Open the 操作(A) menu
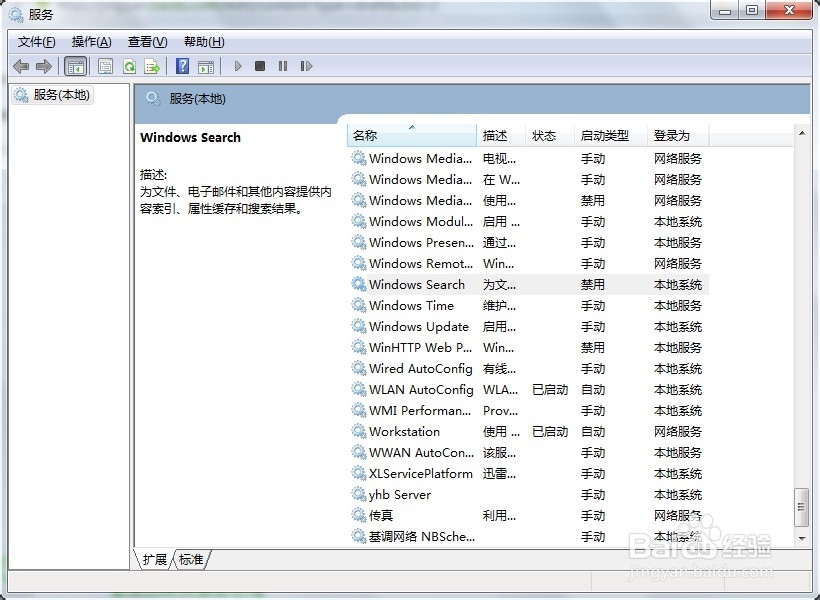The width and height of the screenshot is (820, 600). (x=92, y=42)
